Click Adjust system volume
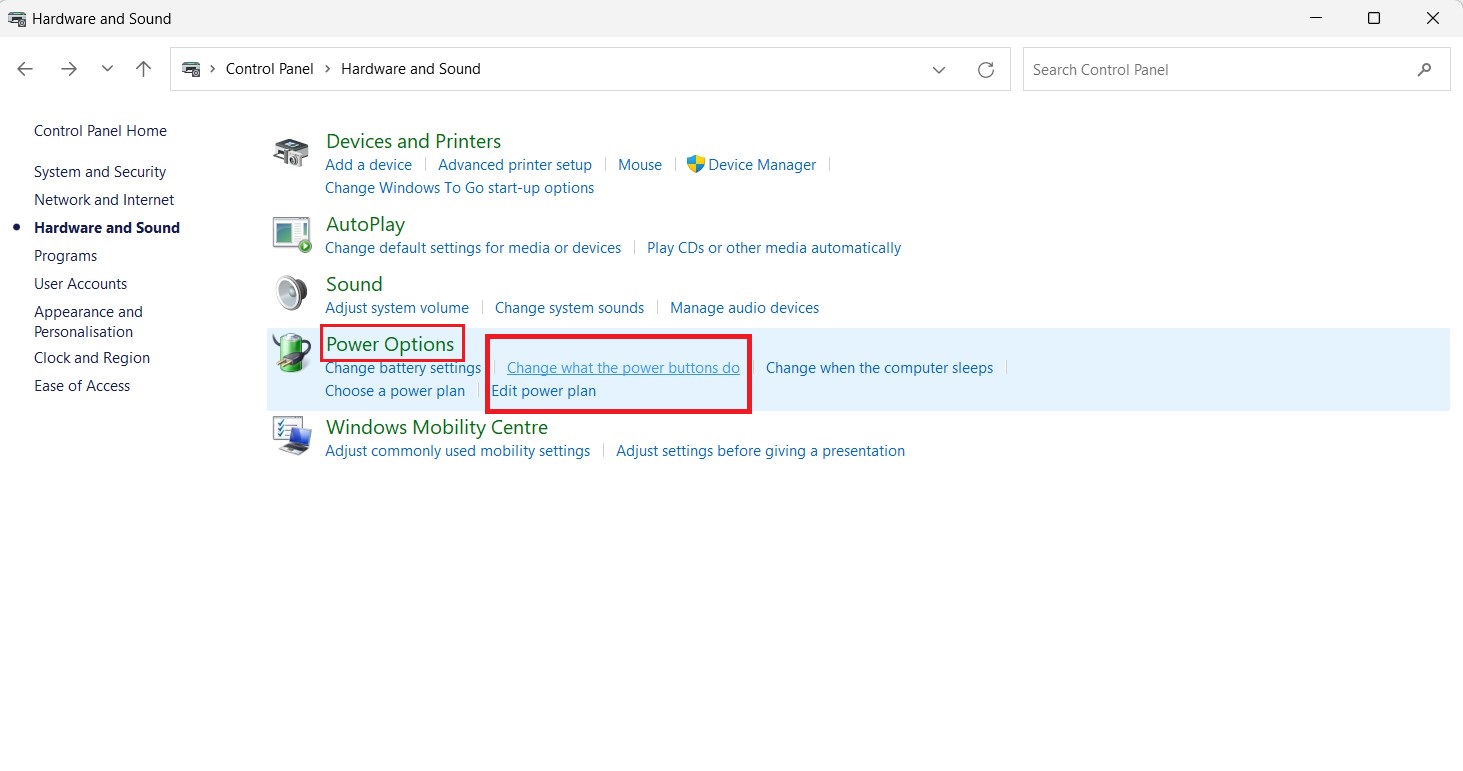Viewport: 1463px width, 771px height. coord(397,307)
